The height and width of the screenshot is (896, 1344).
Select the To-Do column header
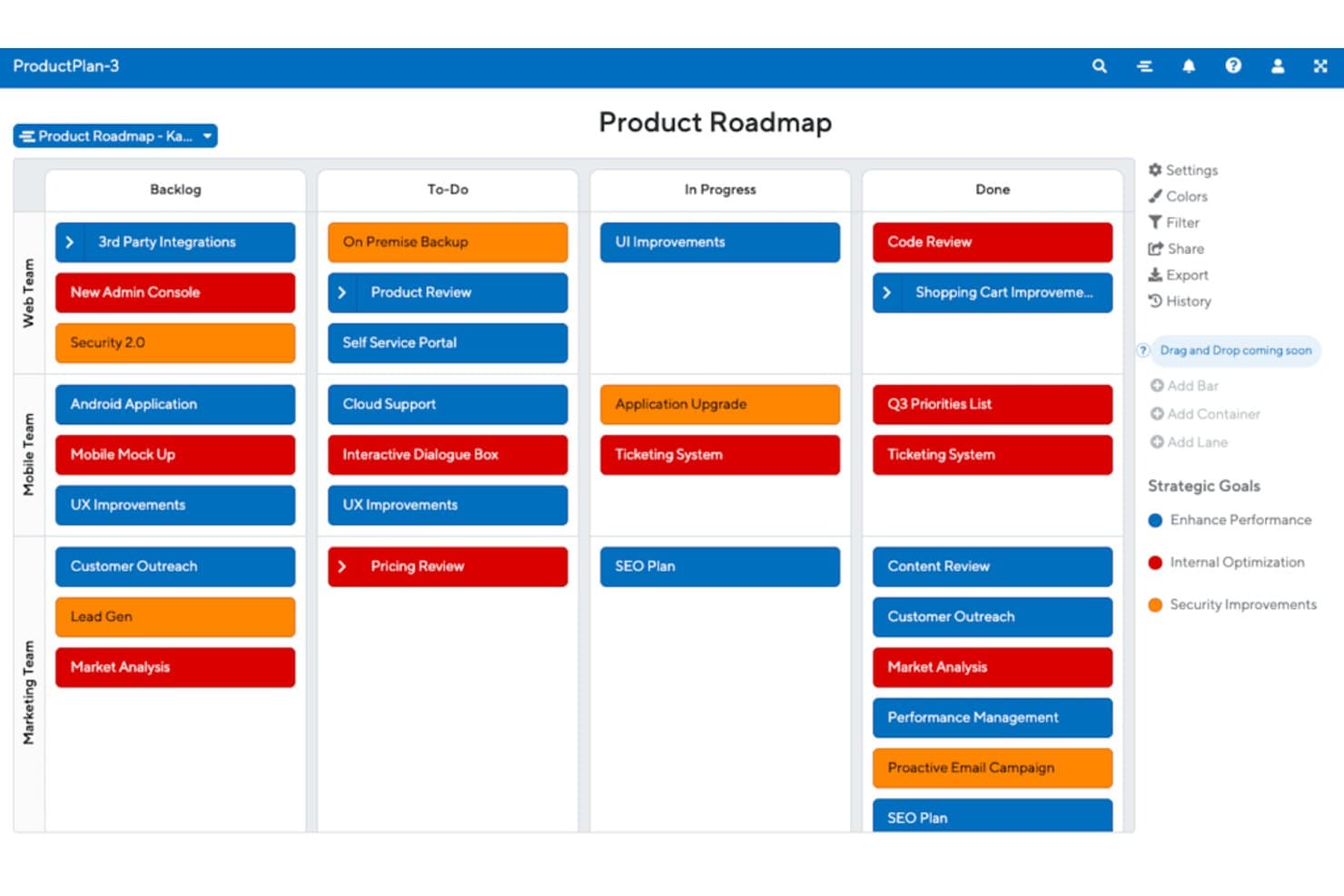(448, 190)
